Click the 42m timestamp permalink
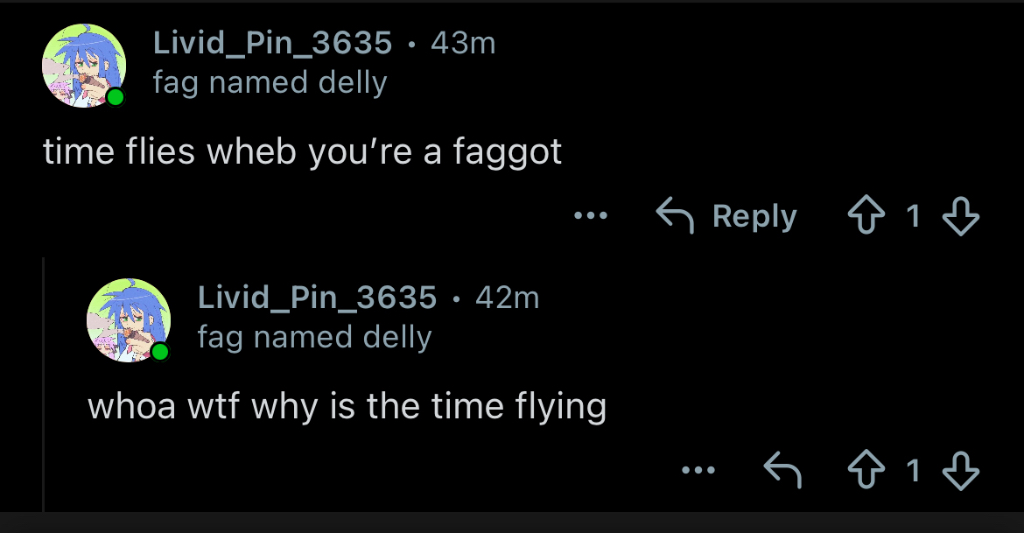 pyautogui.click(x=507, y=297)
